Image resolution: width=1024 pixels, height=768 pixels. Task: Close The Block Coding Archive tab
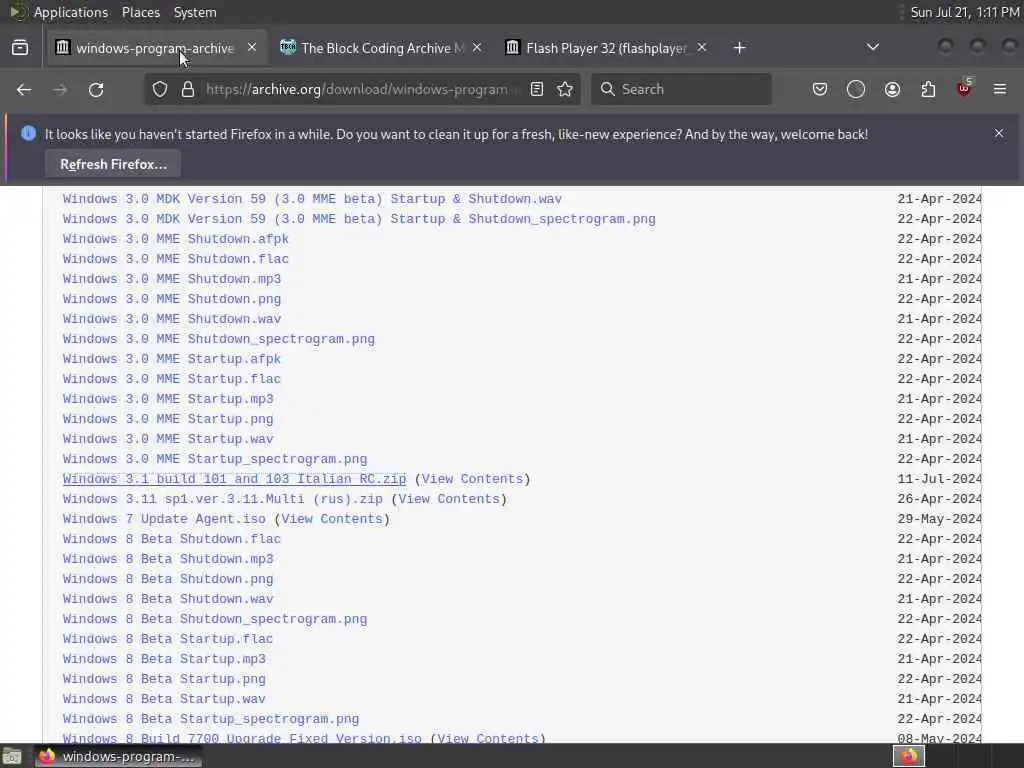[477, 47]
